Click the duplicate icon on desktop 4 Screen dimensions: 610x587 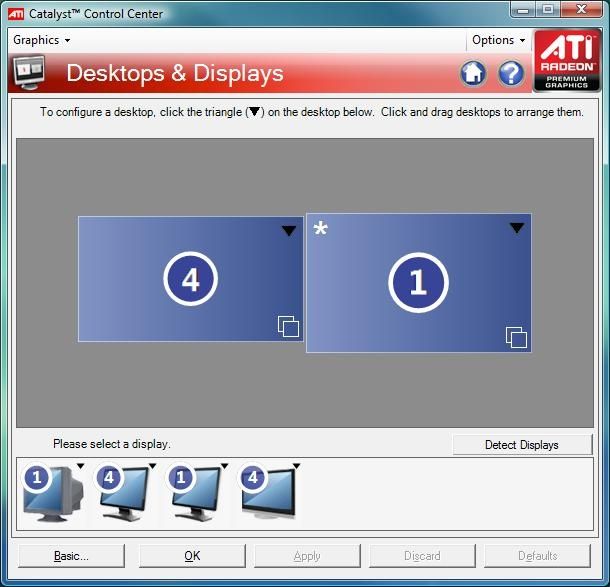[288, 326]
